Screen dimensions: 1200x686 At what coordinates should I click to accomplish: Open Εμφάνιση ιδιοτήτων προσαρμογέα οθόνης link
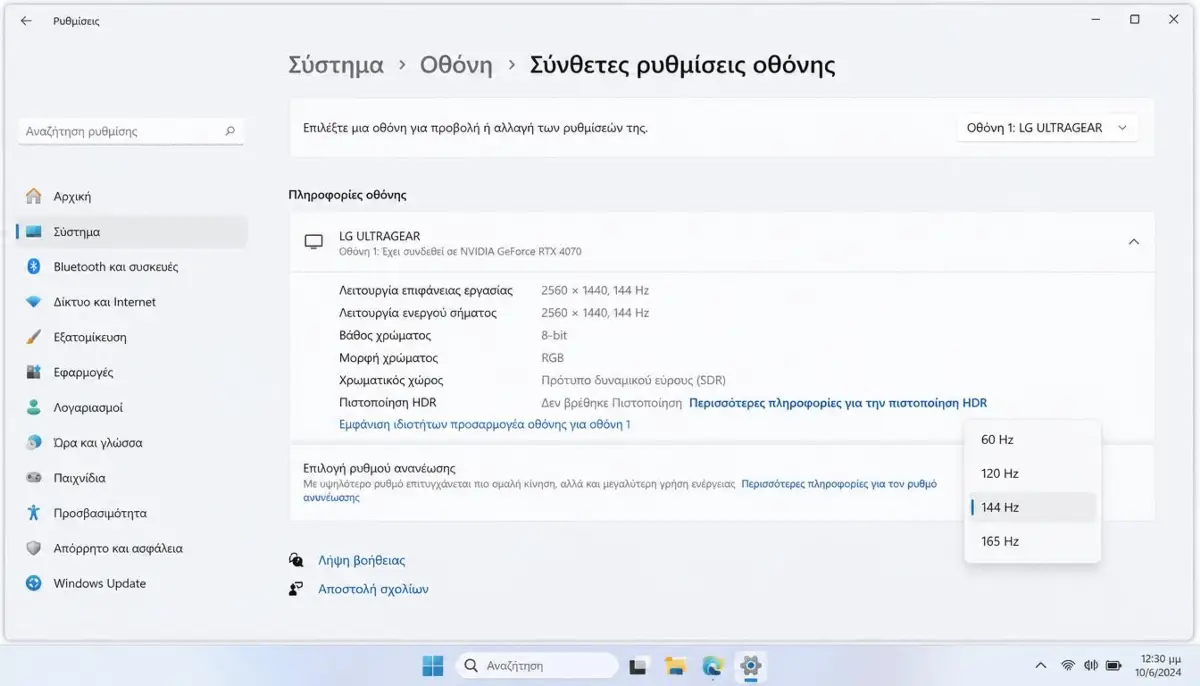485,425
